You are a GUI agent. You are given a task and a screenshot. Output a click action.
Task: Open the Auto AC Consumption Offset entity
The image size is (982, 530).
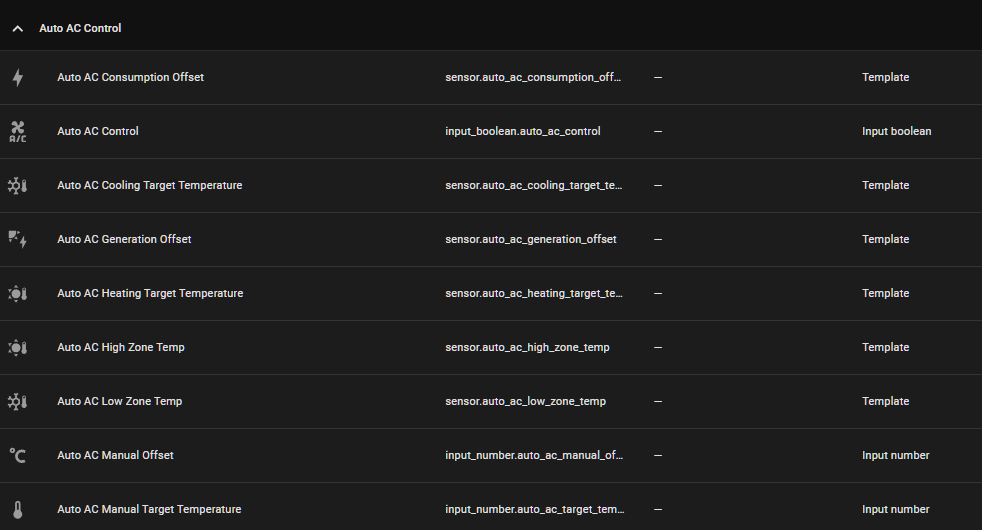(130, 78)
